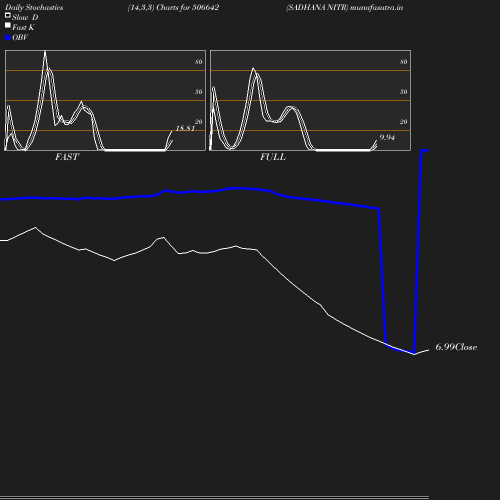
Task: Click the Slow D legend swatch
Action: [8, 15]
